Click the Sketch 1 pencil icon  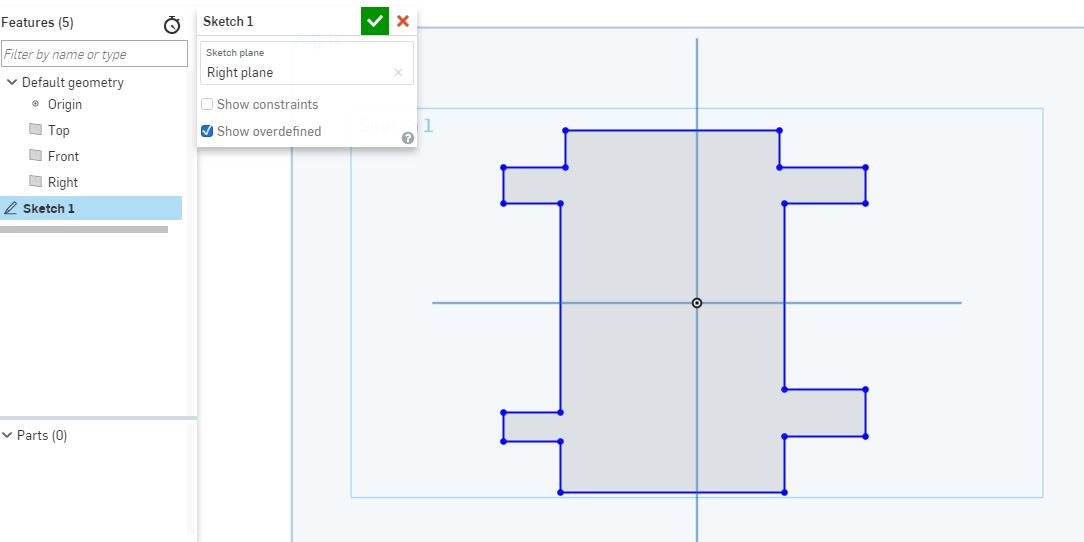point(11,208)
